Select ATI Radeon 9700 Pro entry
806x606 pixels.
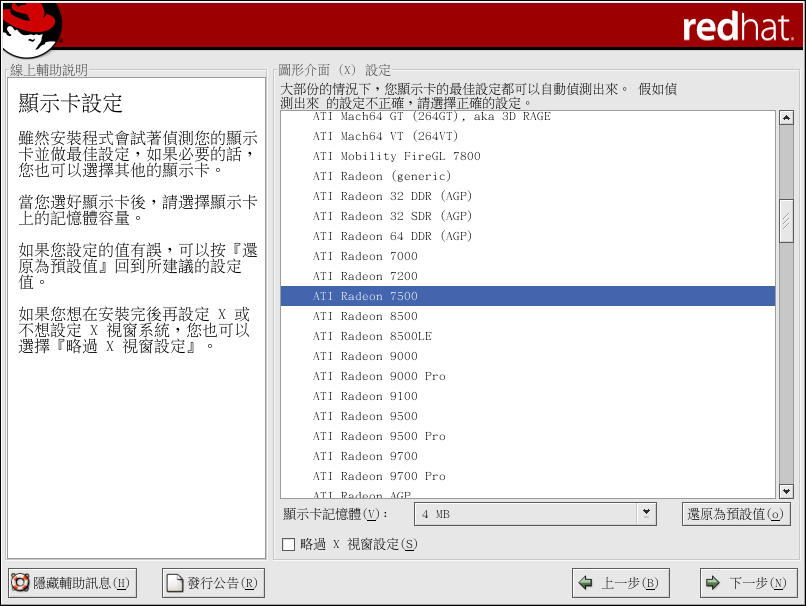[379, 476]
